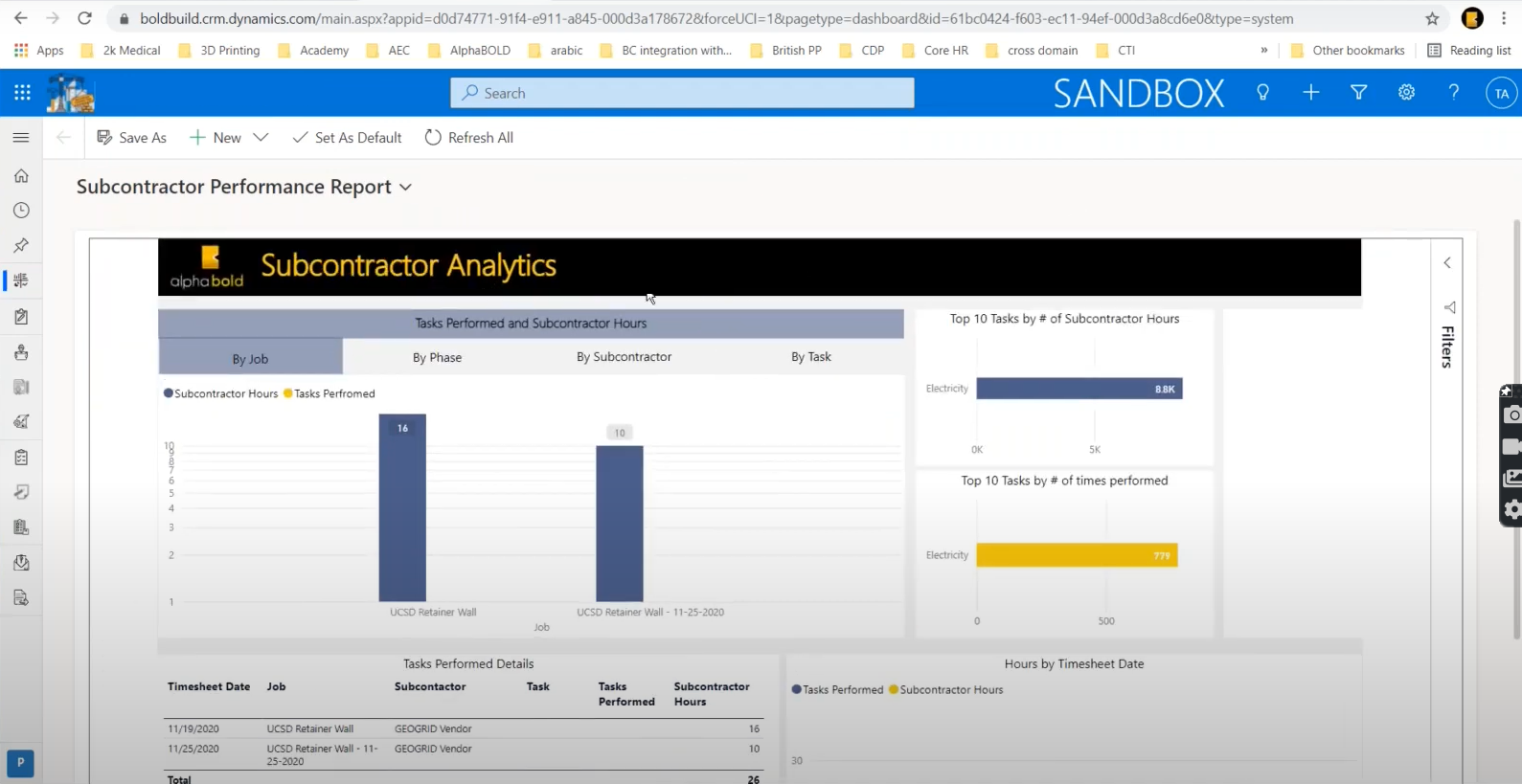Click the plus quick create icon

click(x=1310, y=93)
